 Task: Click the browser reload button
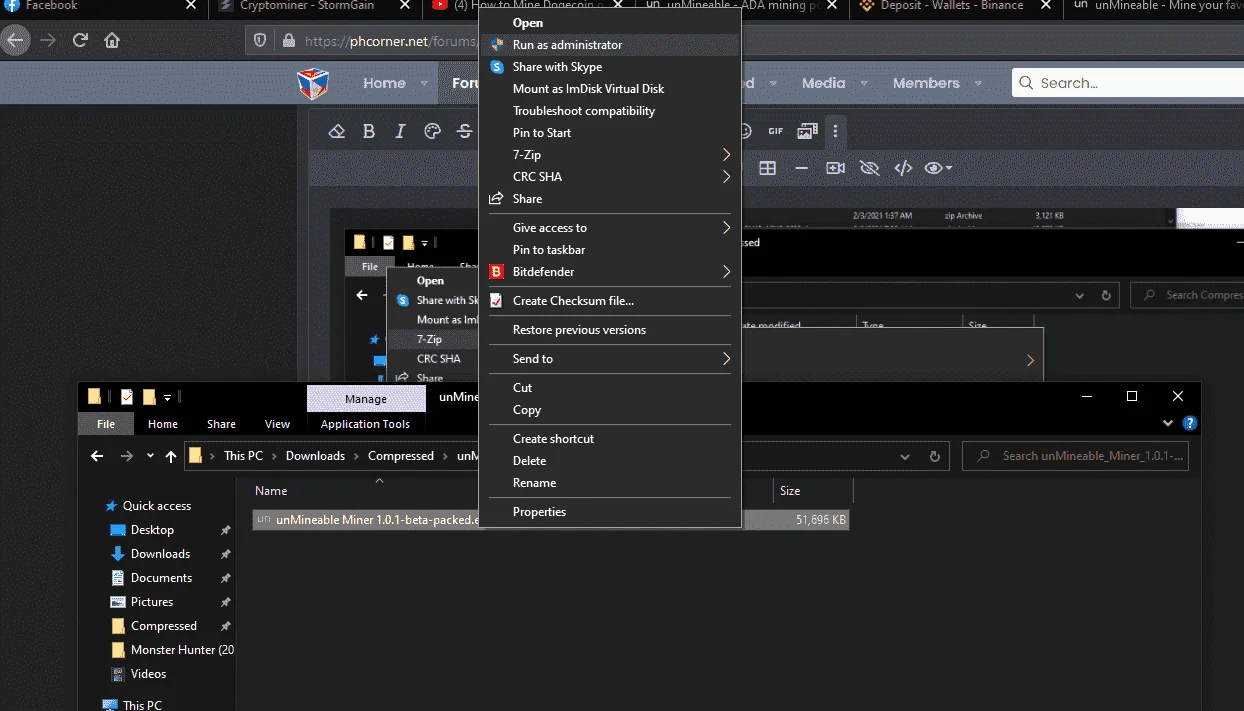click(x=80, y=41)
